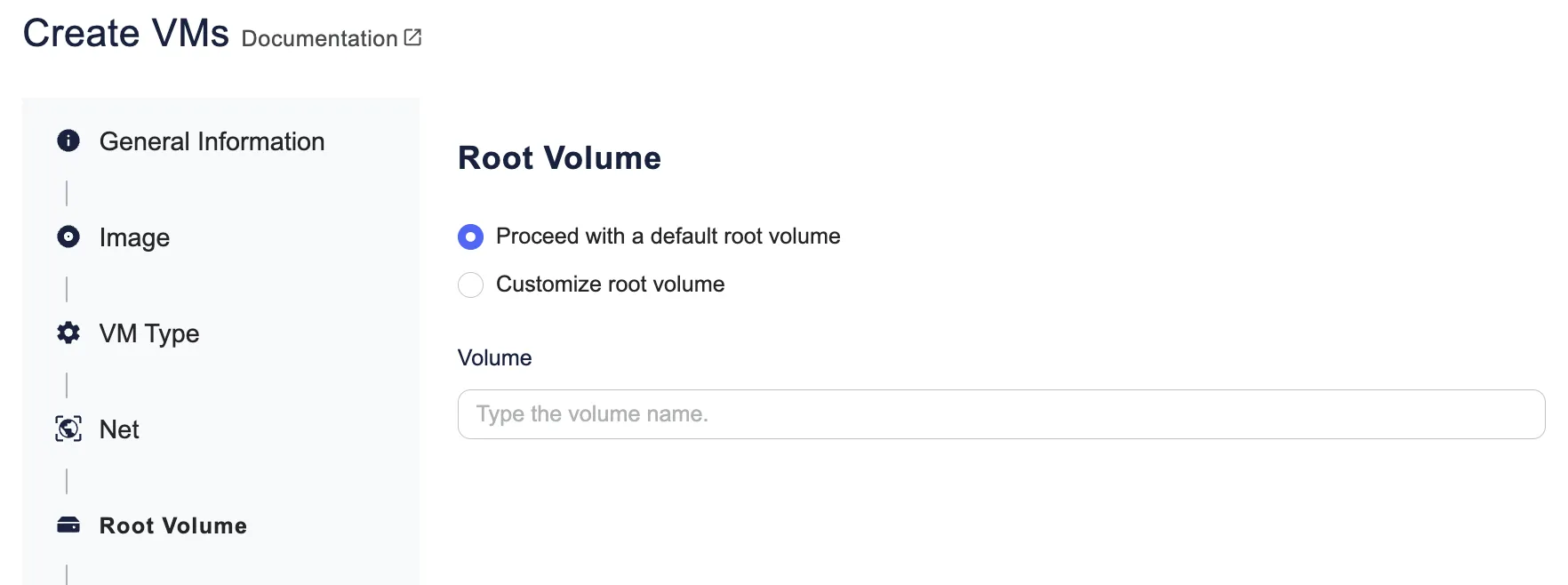
Task: Click the VM Type gear icon
Action: (x=68, y=333)
